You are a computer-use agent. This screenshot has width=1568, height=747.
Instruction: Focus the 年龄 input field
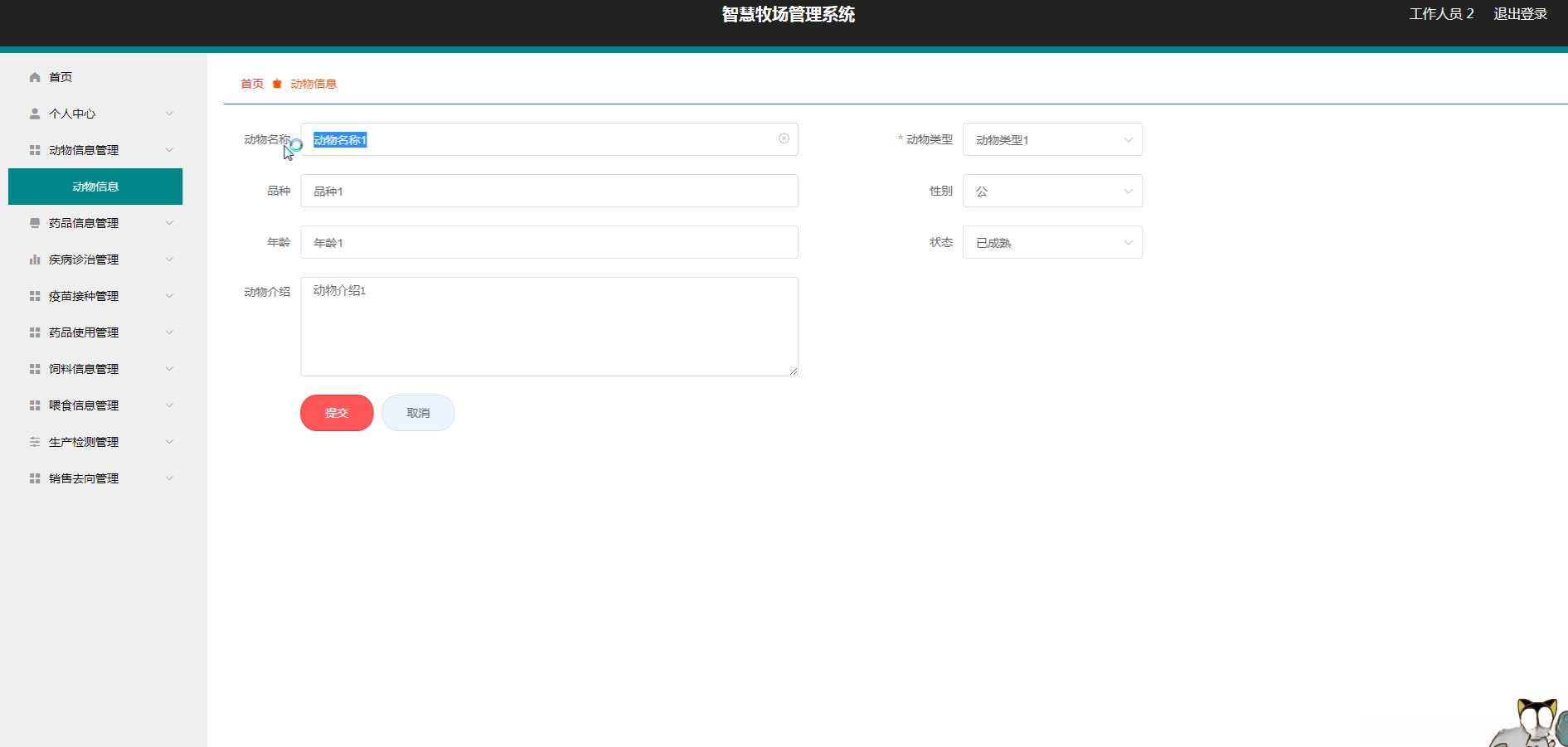pyautogui.click(x=549, y=242)
